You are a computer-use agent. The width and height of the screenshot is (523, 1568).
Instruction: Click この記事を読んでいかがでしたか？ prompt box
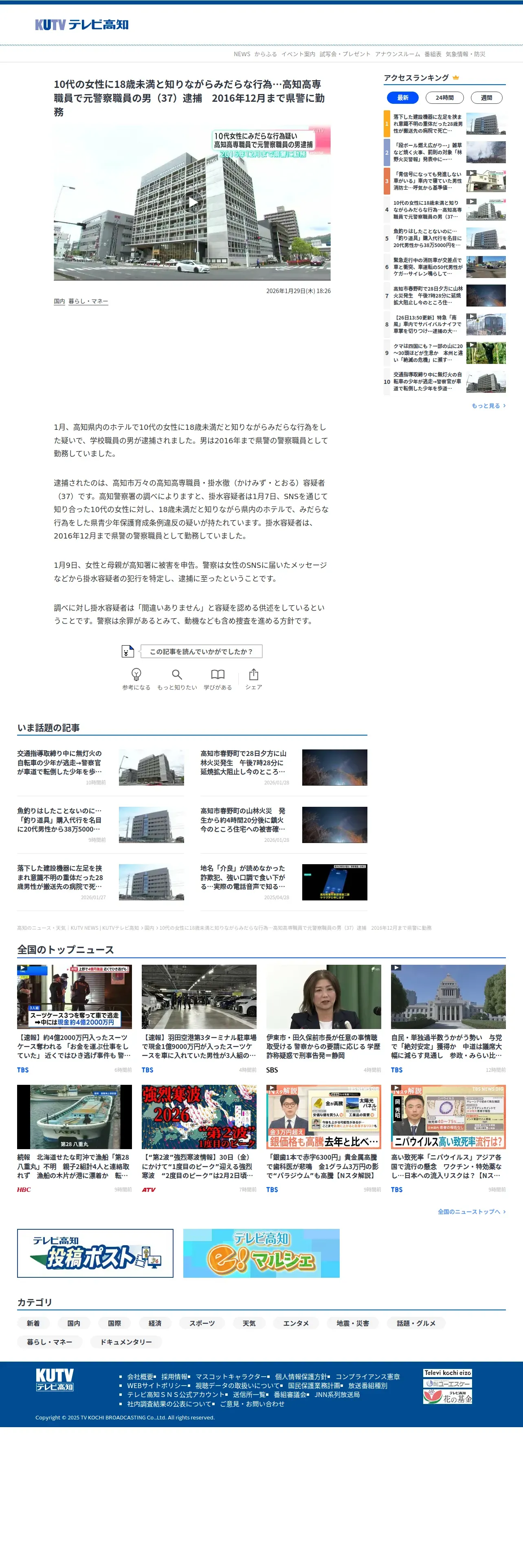[202, 651]
